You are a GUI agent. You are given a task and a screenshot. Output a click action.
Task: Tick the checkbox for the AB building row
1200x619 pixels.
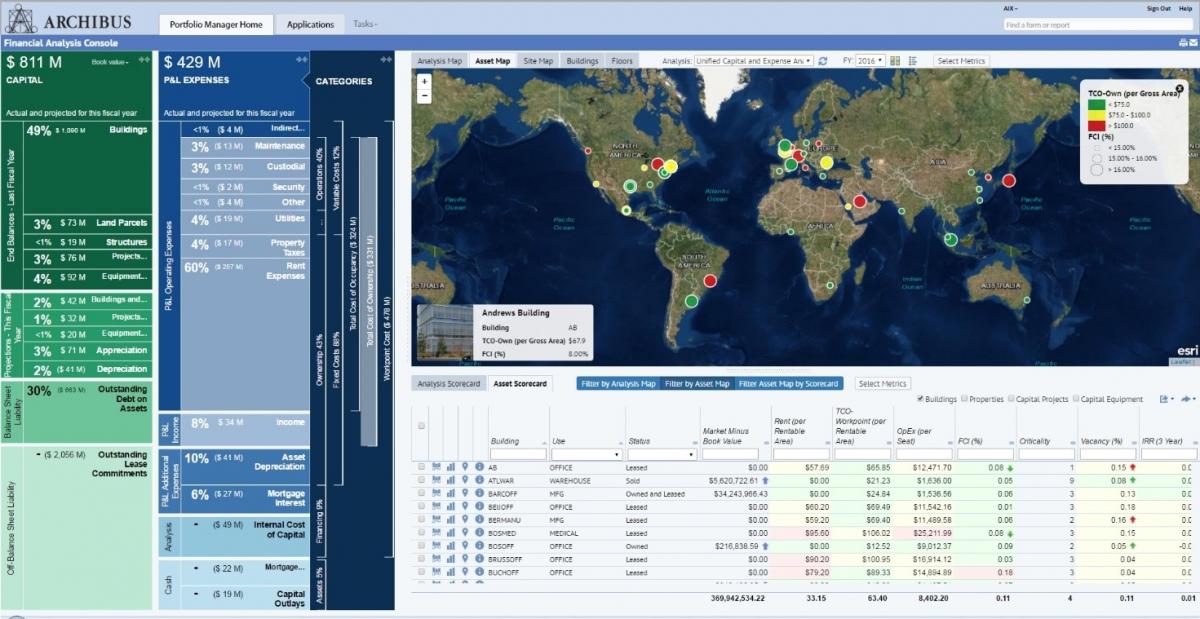pyautogui.click(x=422, y=467)
